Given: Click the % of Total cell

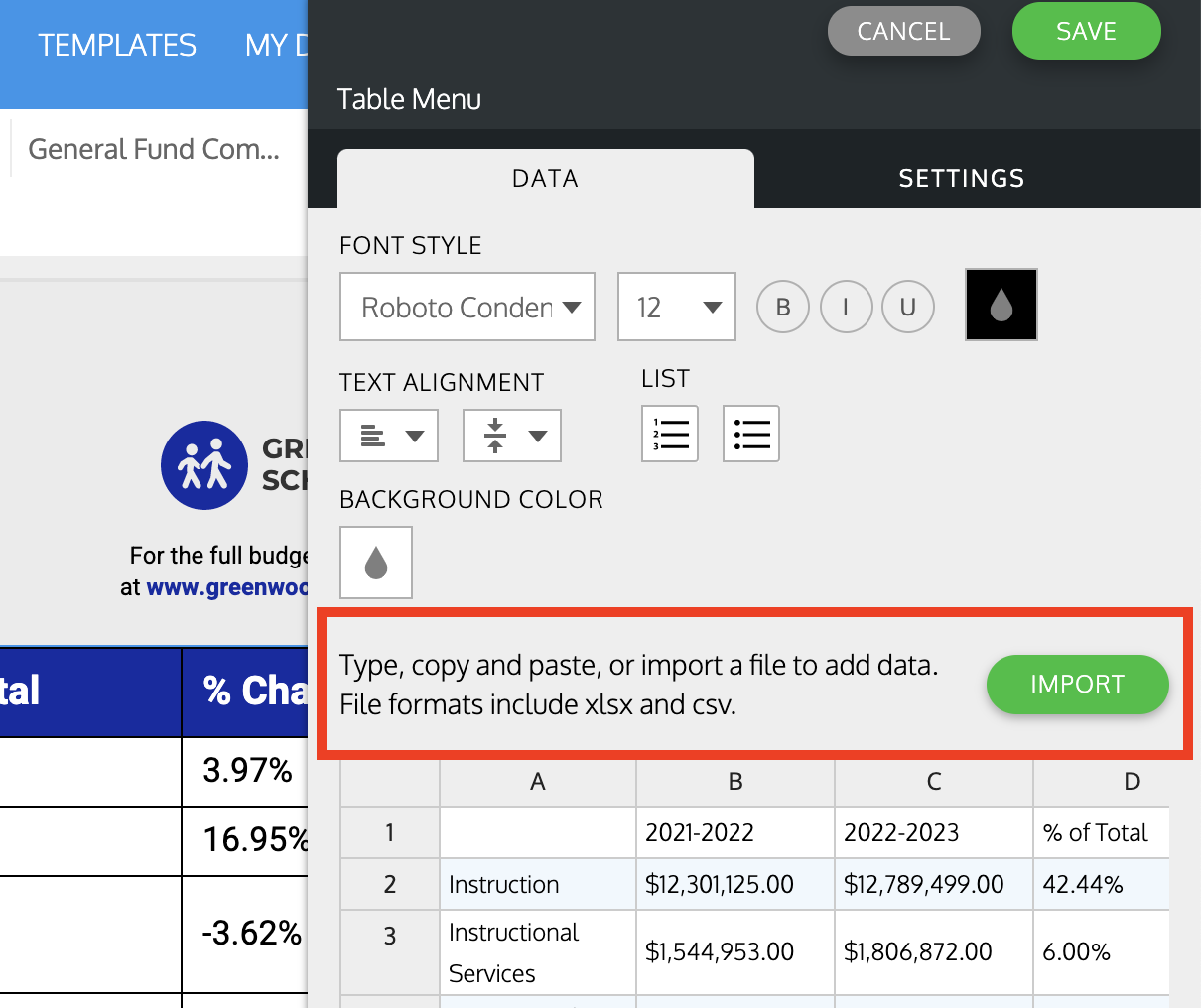Looking at the screenshot, I should [x=1102, y=832].
